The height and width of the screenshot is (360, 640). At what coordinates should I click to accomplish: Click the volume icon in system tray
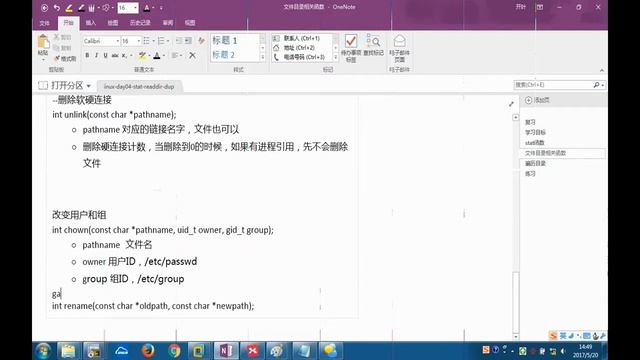tap(563, 351)
